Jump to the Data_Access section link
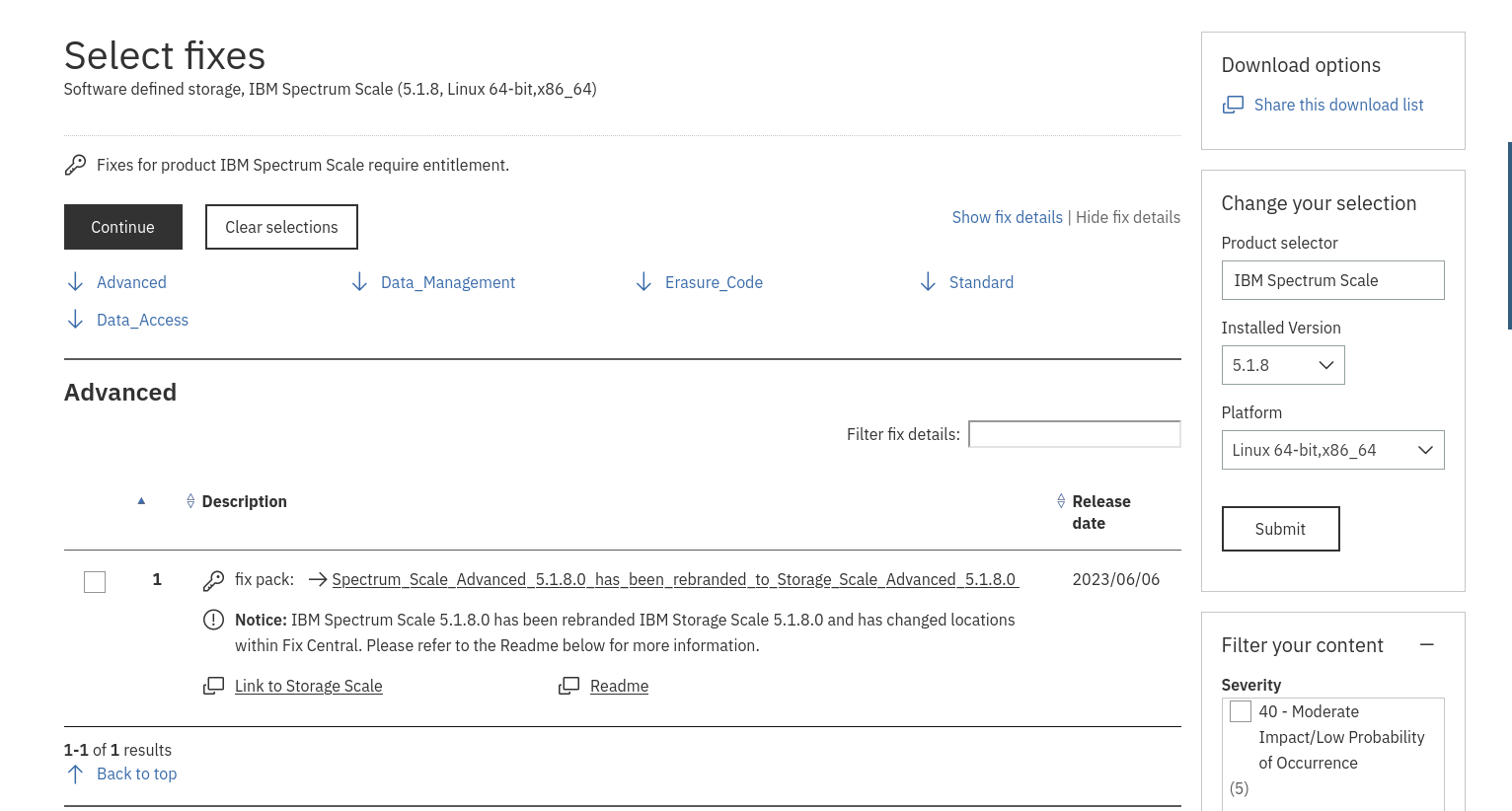Viewport: 1512px width, 811px height. tap(142, 320)
